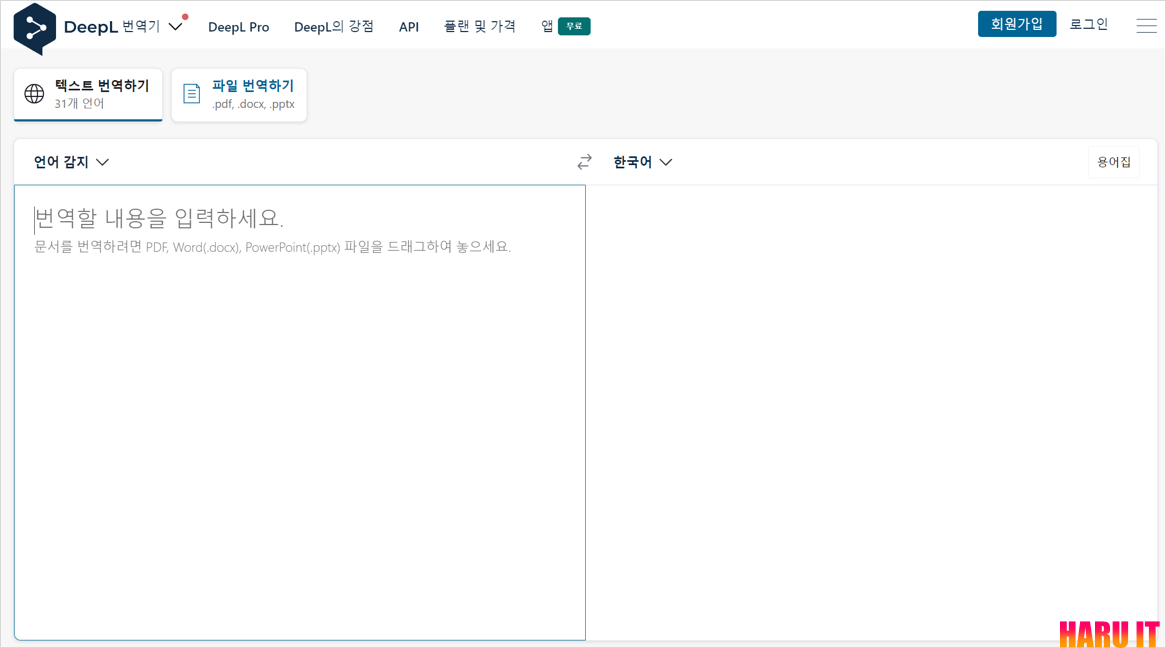Open the API menu item

409,27
